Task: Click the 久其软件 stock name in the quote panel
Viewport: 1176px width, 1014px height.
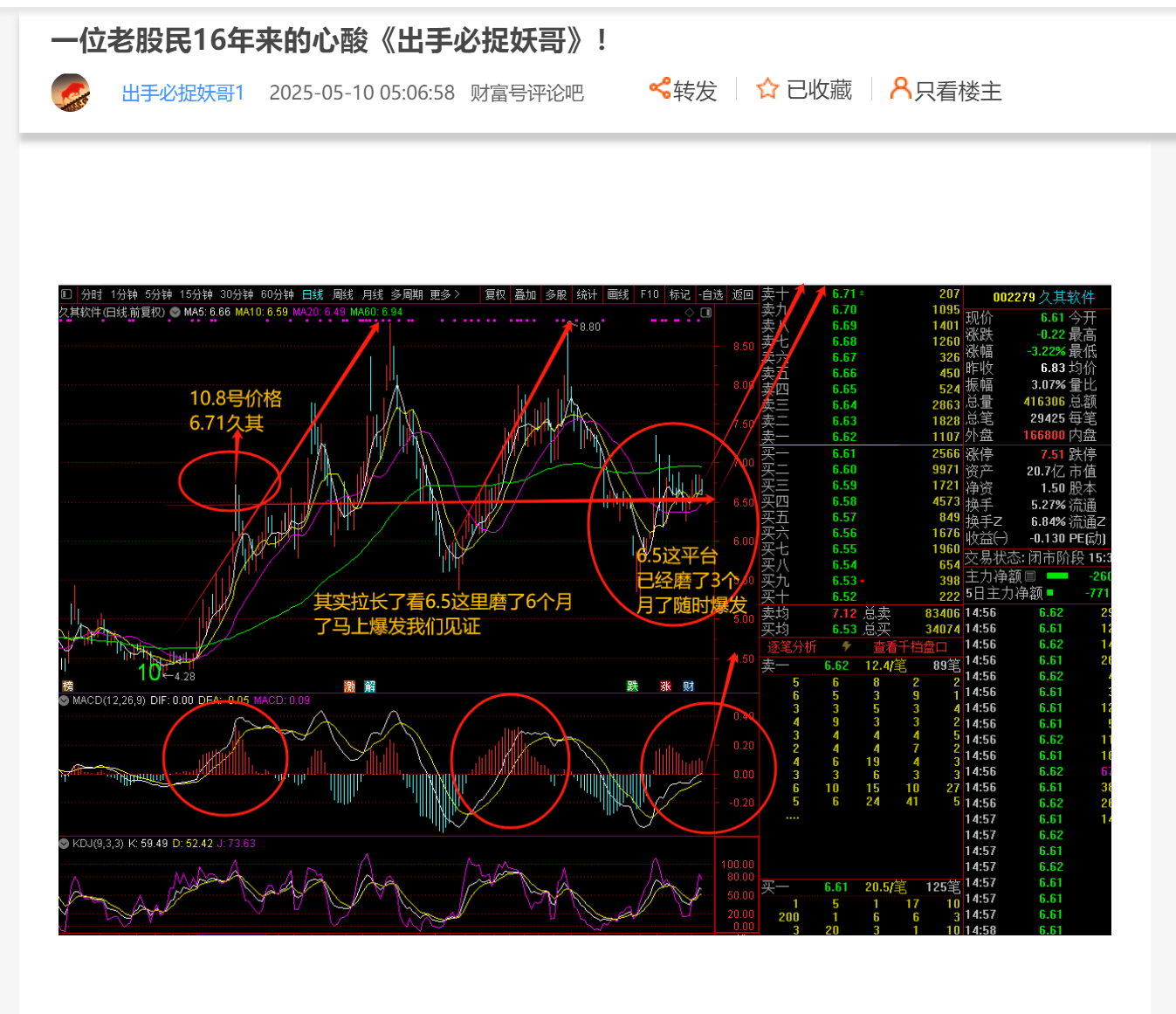Action: pos(1067,298)
